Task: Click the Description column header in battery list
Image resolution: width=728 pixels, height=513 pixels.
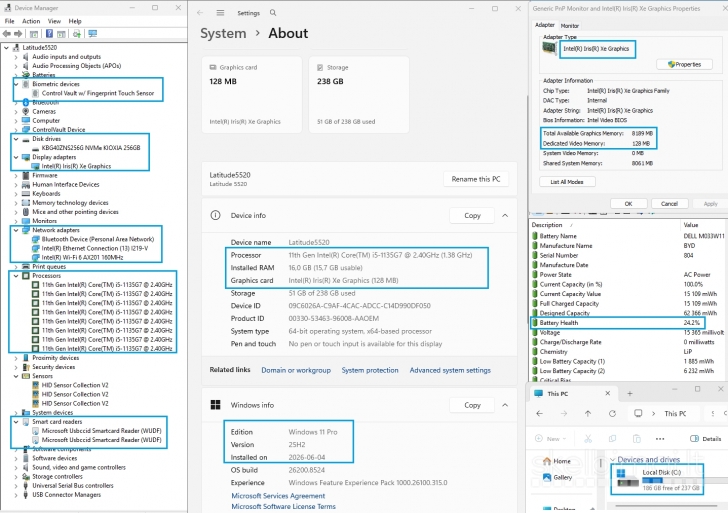Action: tap(546, 225)
